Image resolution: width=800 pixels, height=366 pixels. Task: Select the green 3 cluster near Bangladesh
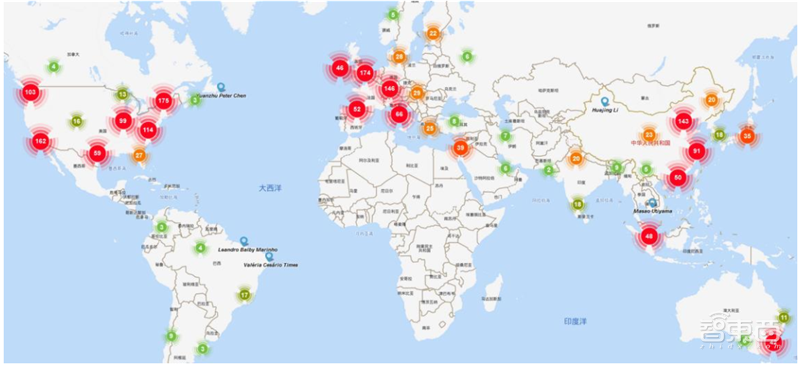pos(616,167)
